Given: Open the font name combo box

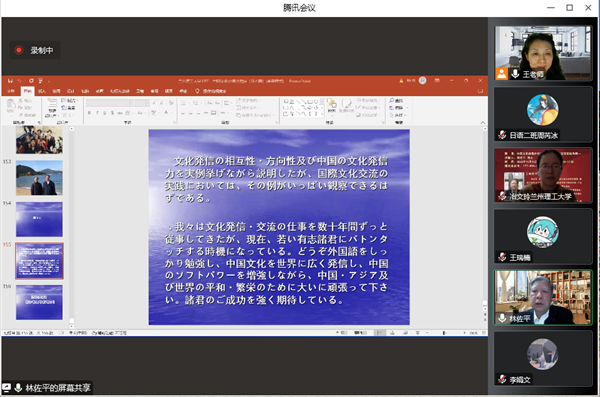Looking at the screenshot, I should (109, 103).
